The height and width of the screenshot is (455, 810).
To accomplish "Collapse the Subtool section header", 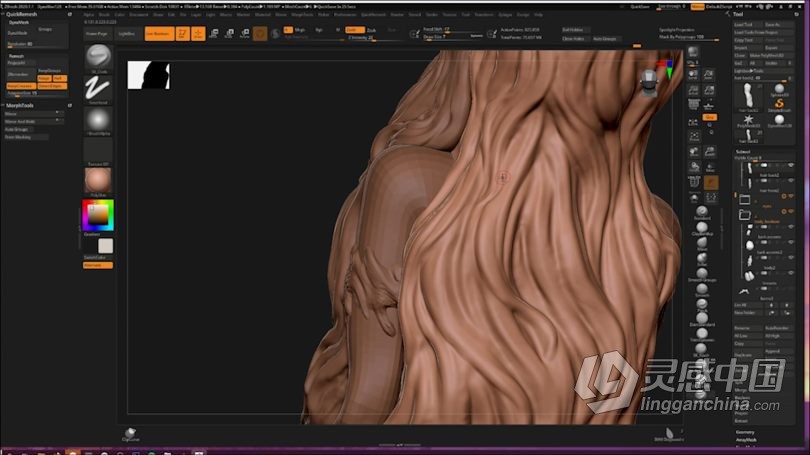I will tap(742, 152).
